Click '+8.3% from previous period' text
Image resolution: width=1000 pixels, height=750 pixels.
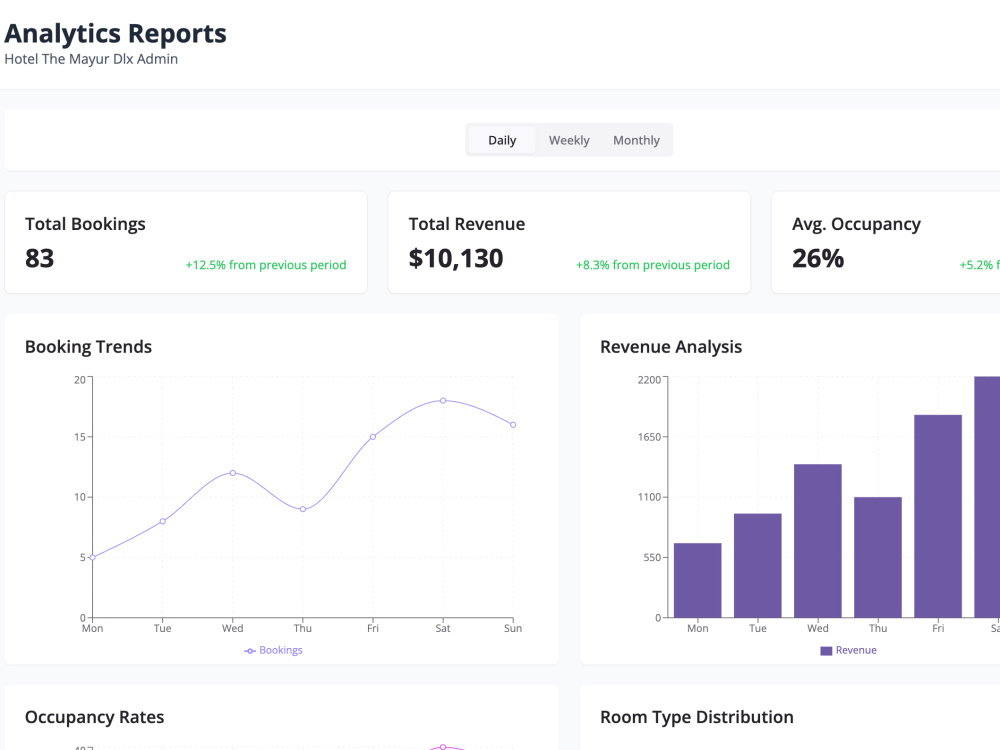[652, 265]
